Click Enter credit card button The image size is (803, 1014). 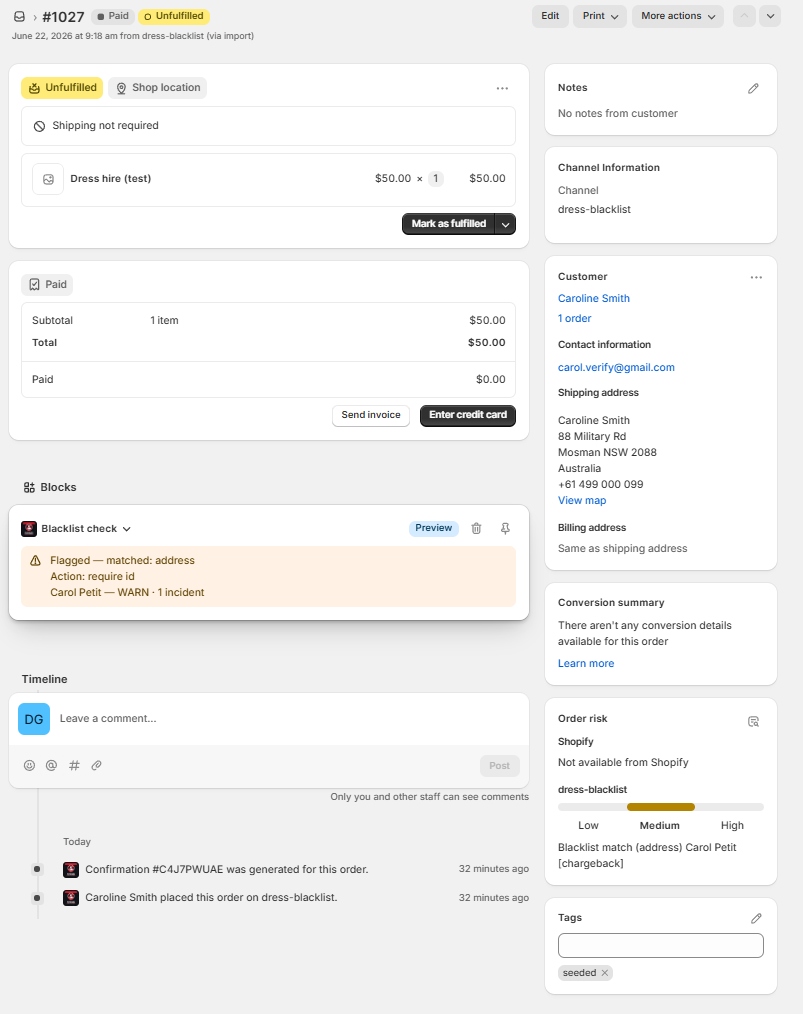(468, 415)
